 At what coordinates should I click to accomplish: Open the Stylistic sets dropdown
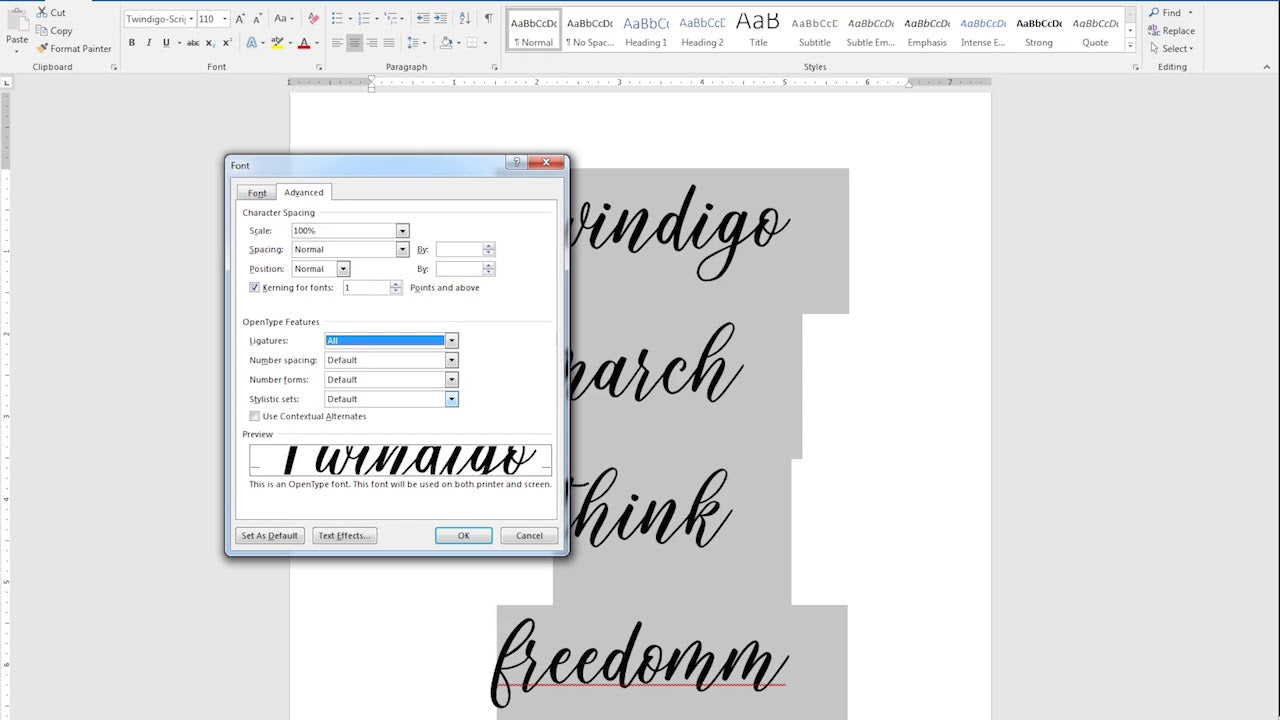pos(451,398)
